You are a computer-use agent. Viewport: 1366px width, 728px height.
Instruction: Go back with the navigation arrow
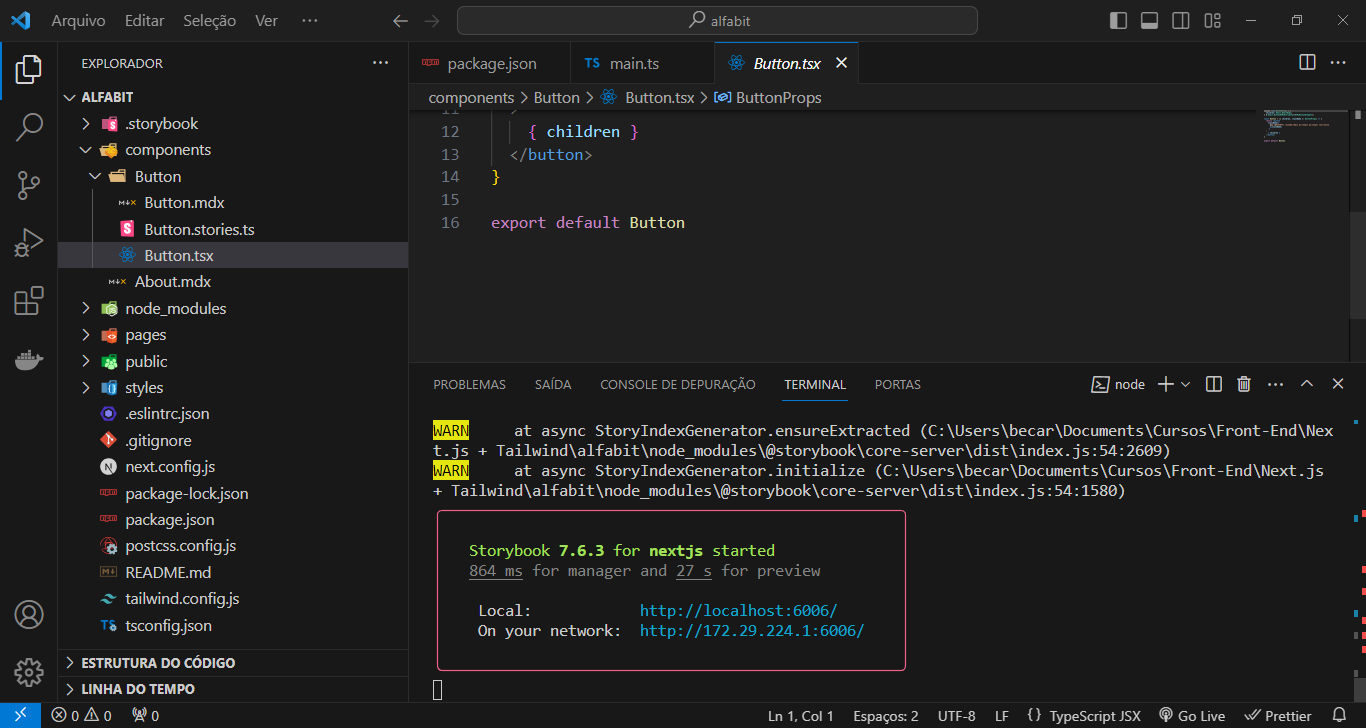[x=401, y=20]
